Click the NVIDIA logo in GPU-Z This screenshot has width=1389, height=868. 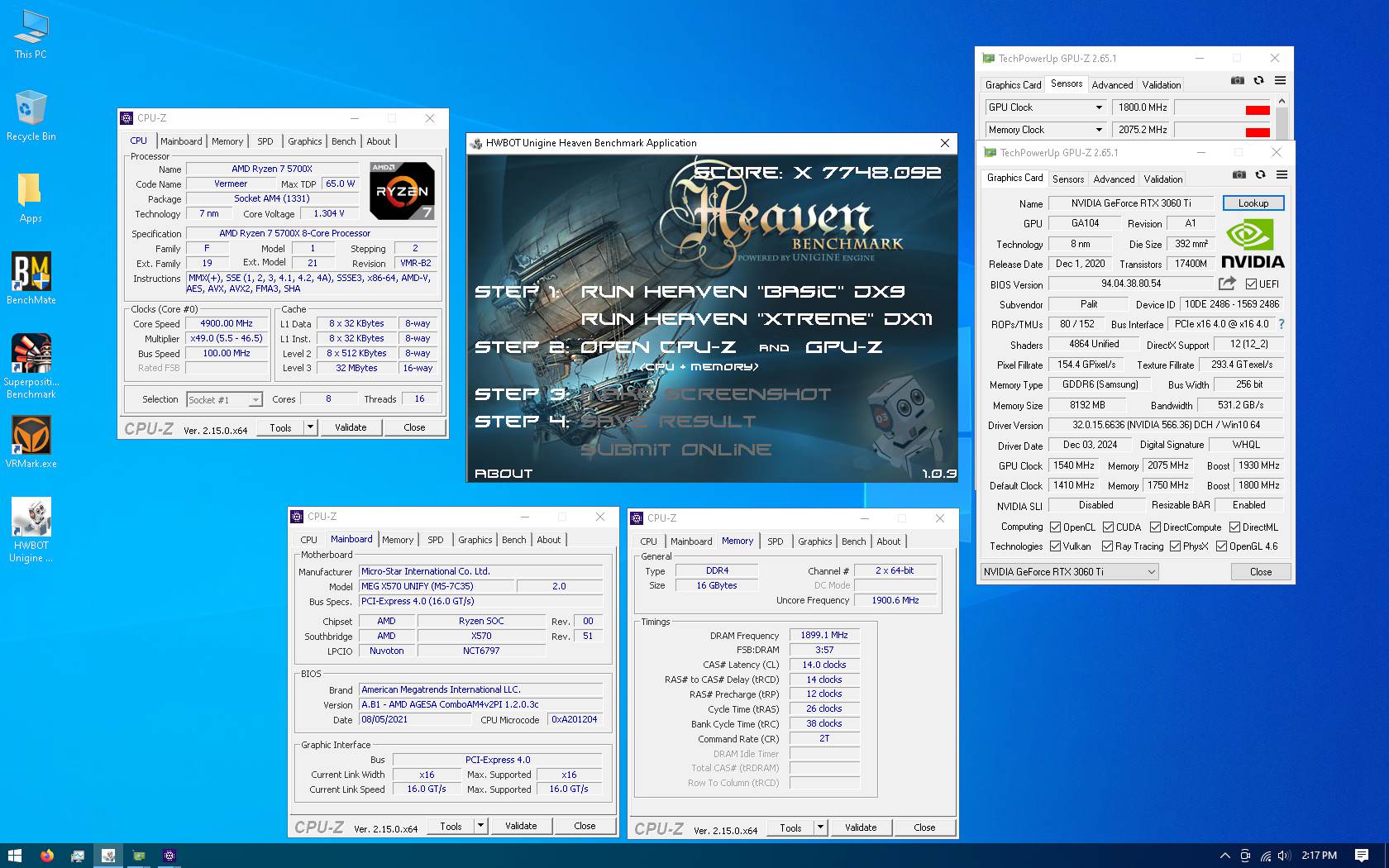[1253, 245]
